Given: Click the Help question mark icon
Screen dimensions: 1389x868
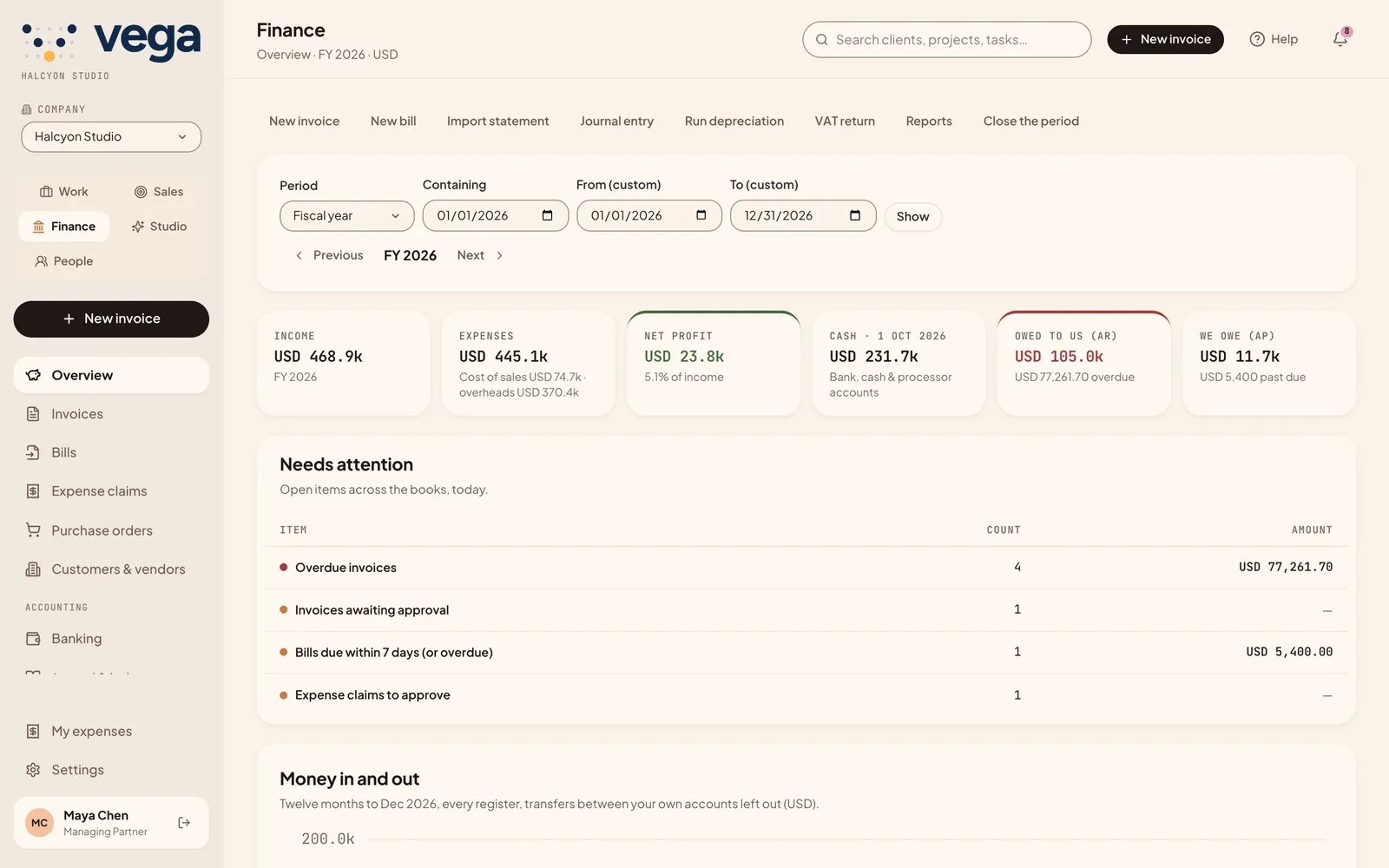Looking at the screenshot, I should [x=1256, y=39].
